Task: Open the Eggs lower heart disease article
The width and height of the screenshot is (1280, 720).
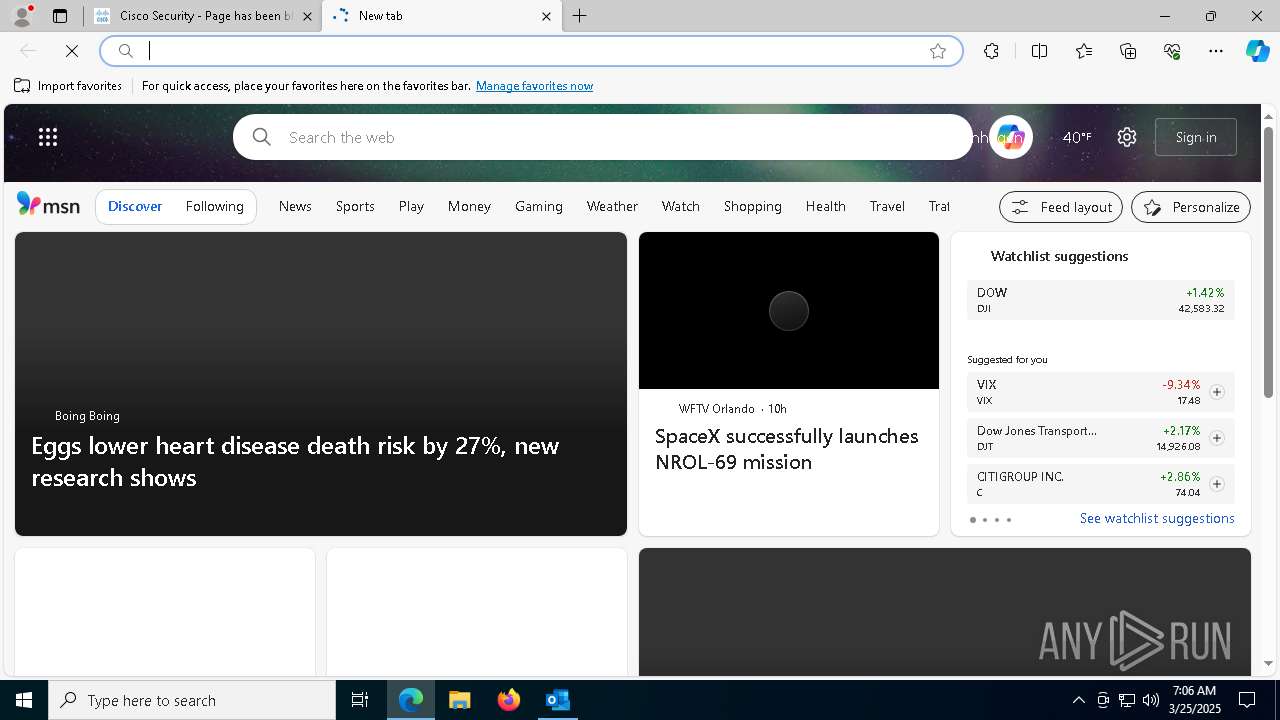Action: point(295,461)
